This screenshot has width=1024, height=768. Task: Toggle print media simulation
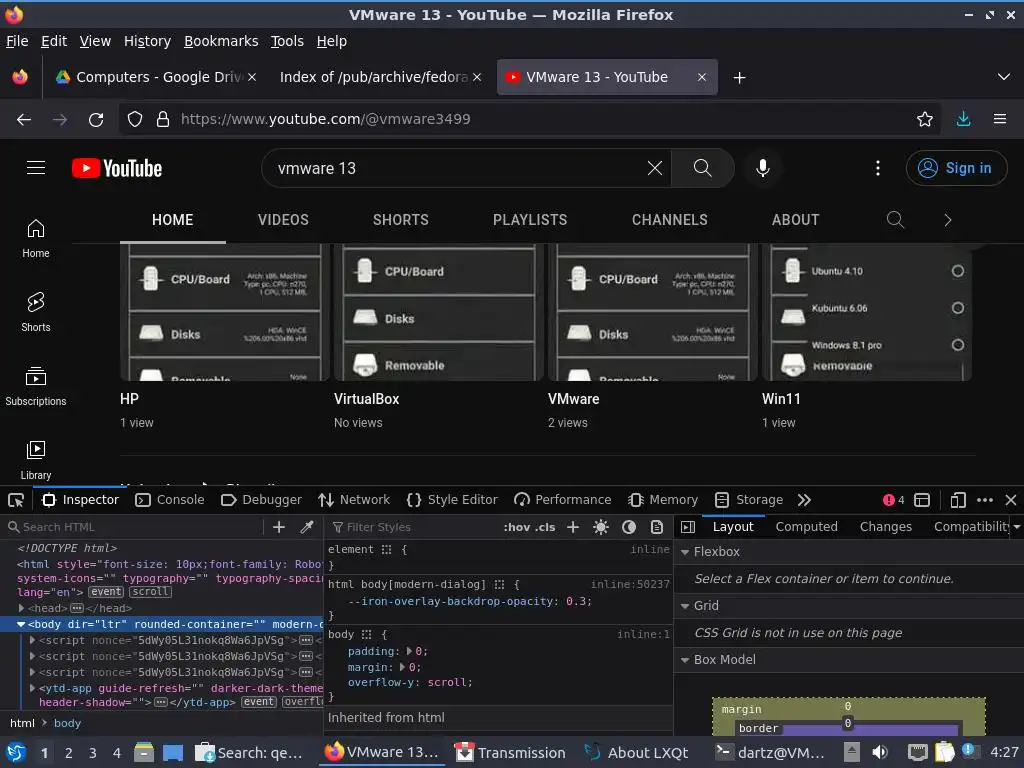pos(657,527)
